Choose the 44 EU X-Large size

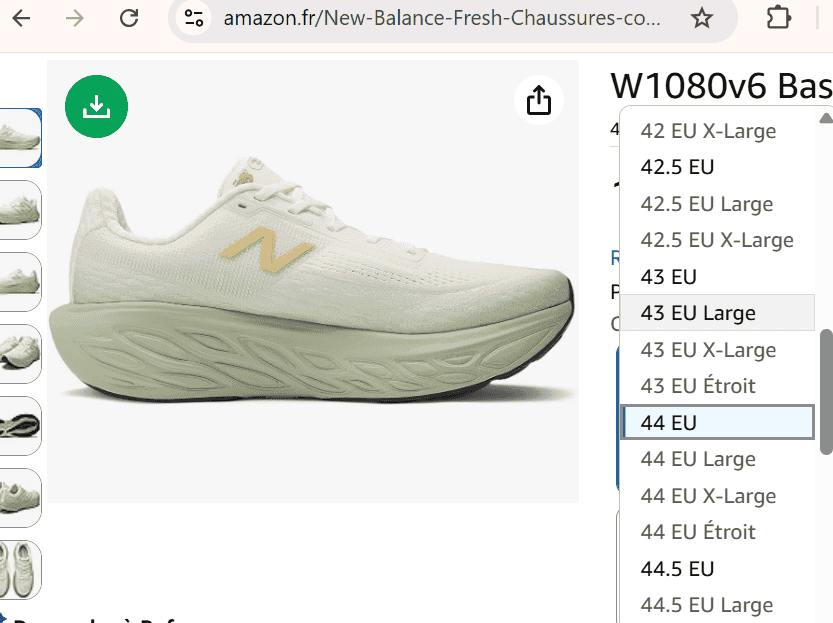coord(717,495)
